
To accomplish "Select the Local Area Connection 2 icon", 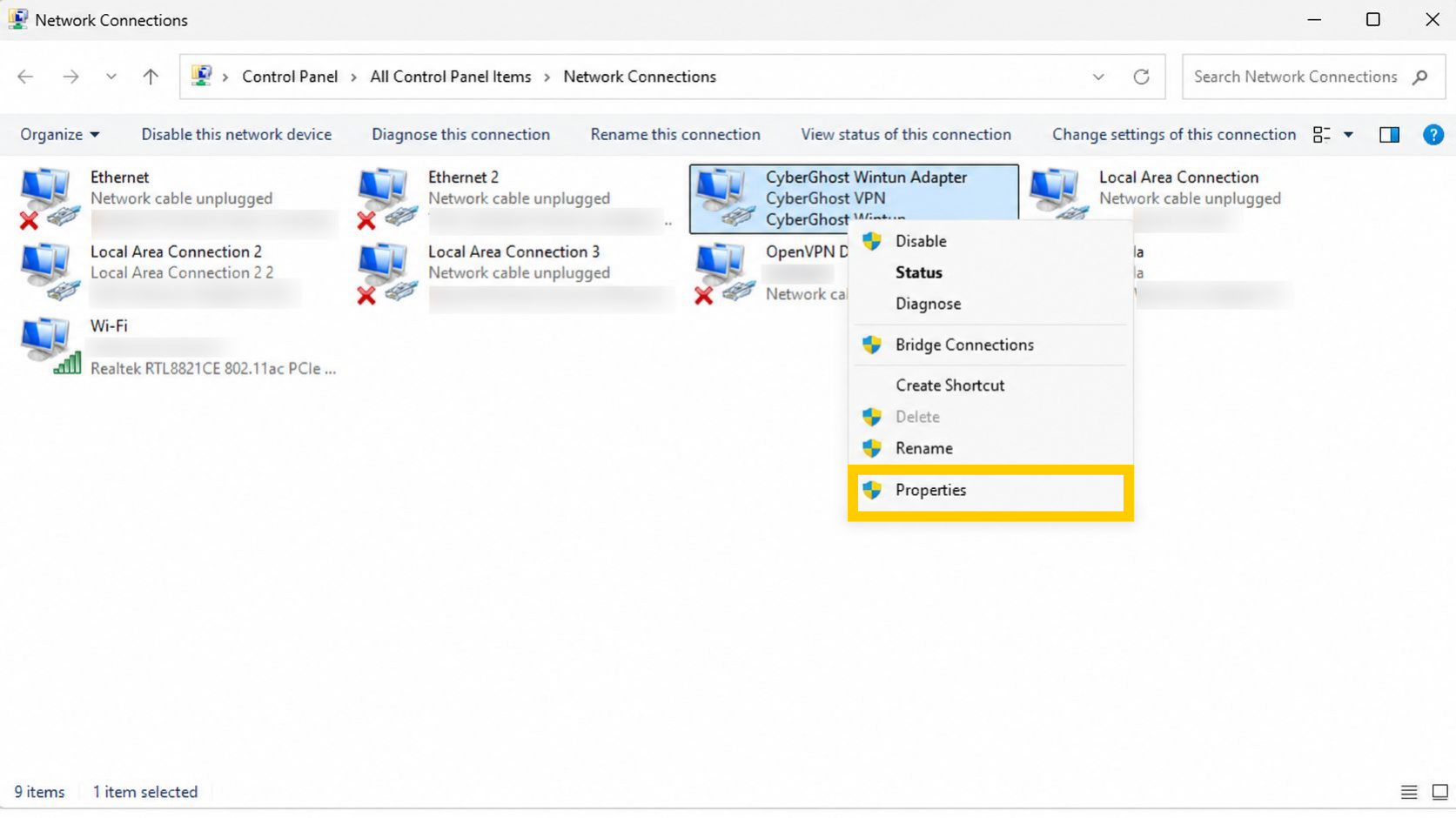I will point(49,272).
